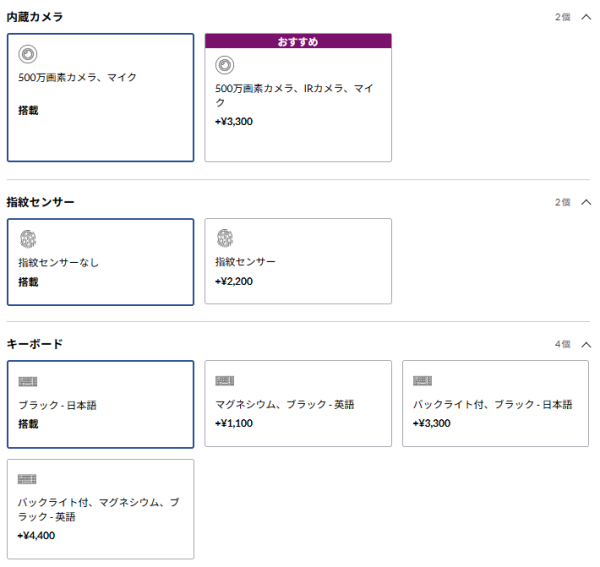Select バックライト付、ブラック - 日本語 keyboard option
This screenshot has height=567, width=600.
[496, 403]
